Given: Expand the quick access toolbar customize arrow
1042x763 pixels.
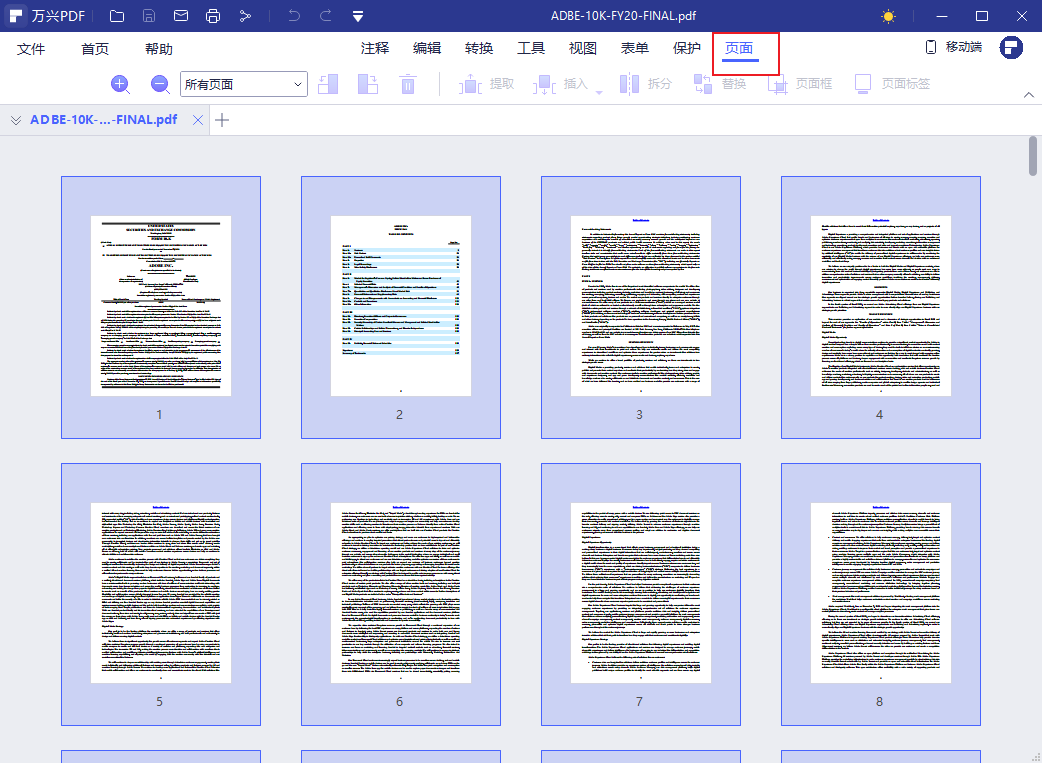Looking at the screenshot, I should point(358,16).
